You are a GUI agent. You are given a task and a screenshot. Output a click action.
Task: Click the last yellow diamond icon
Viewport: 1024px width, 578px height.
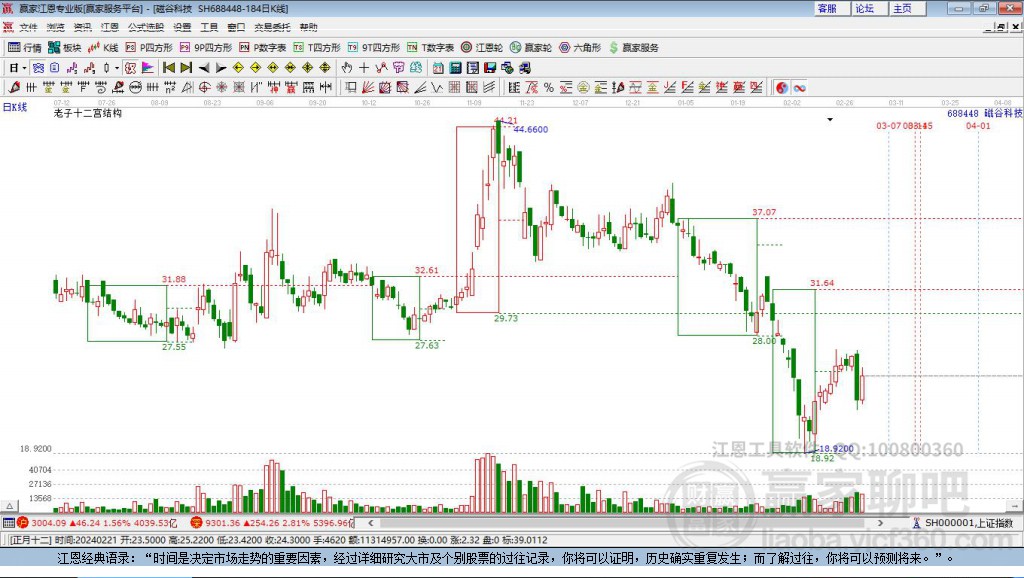click(325, 68)
